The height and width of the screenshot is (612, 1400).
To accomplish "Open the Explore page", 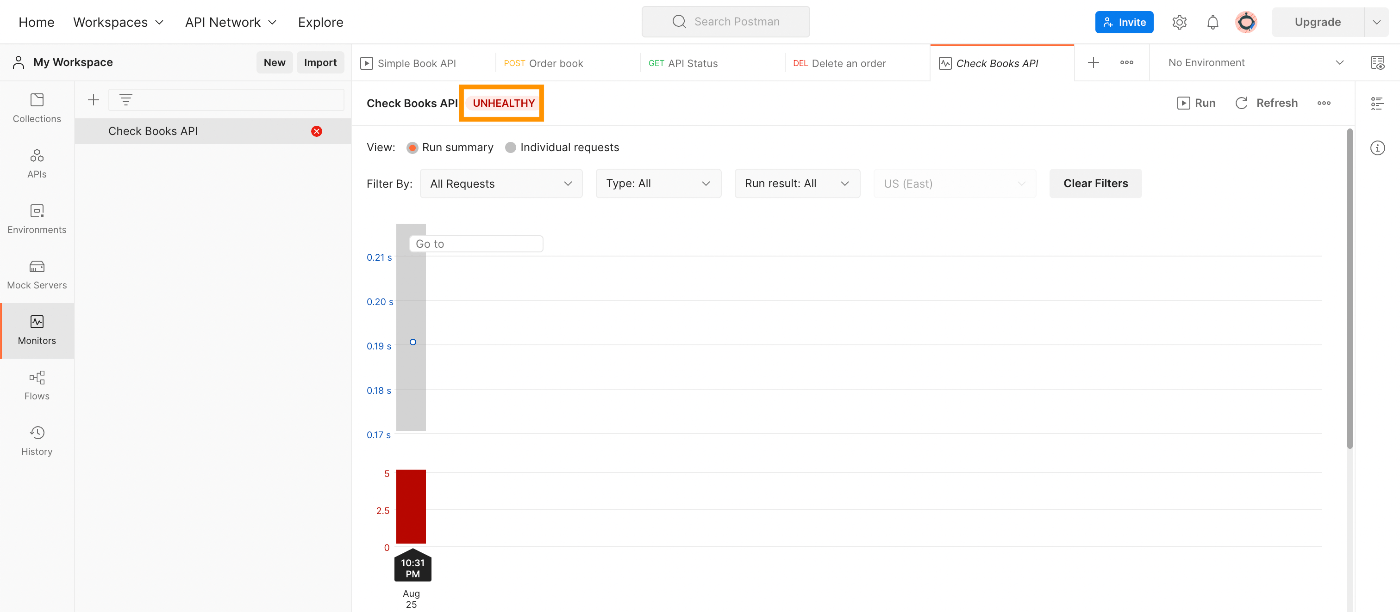I will click(x=320, y=22).
